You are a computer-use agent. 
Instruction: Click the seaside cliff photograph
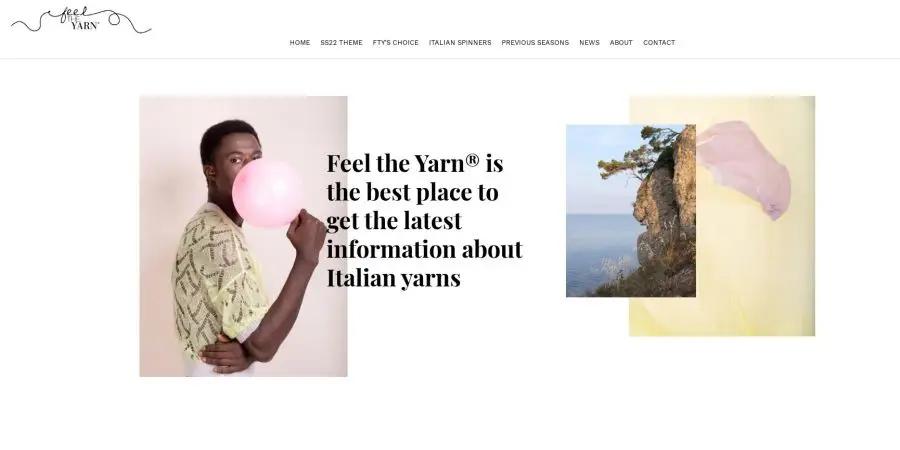point(631,211)
